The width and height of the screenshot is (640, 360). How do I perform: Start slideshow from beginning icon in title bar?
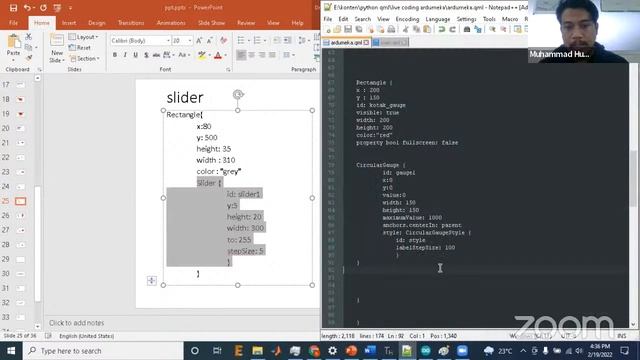(57, 8)
